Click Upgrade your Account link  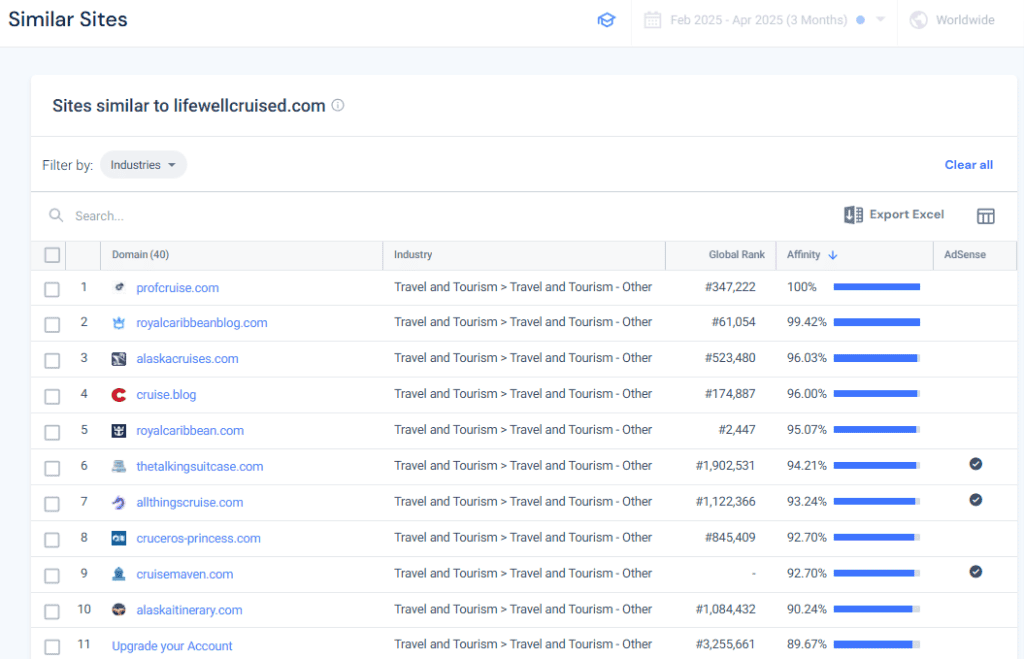pyautogui.click(x=172, y=646)
